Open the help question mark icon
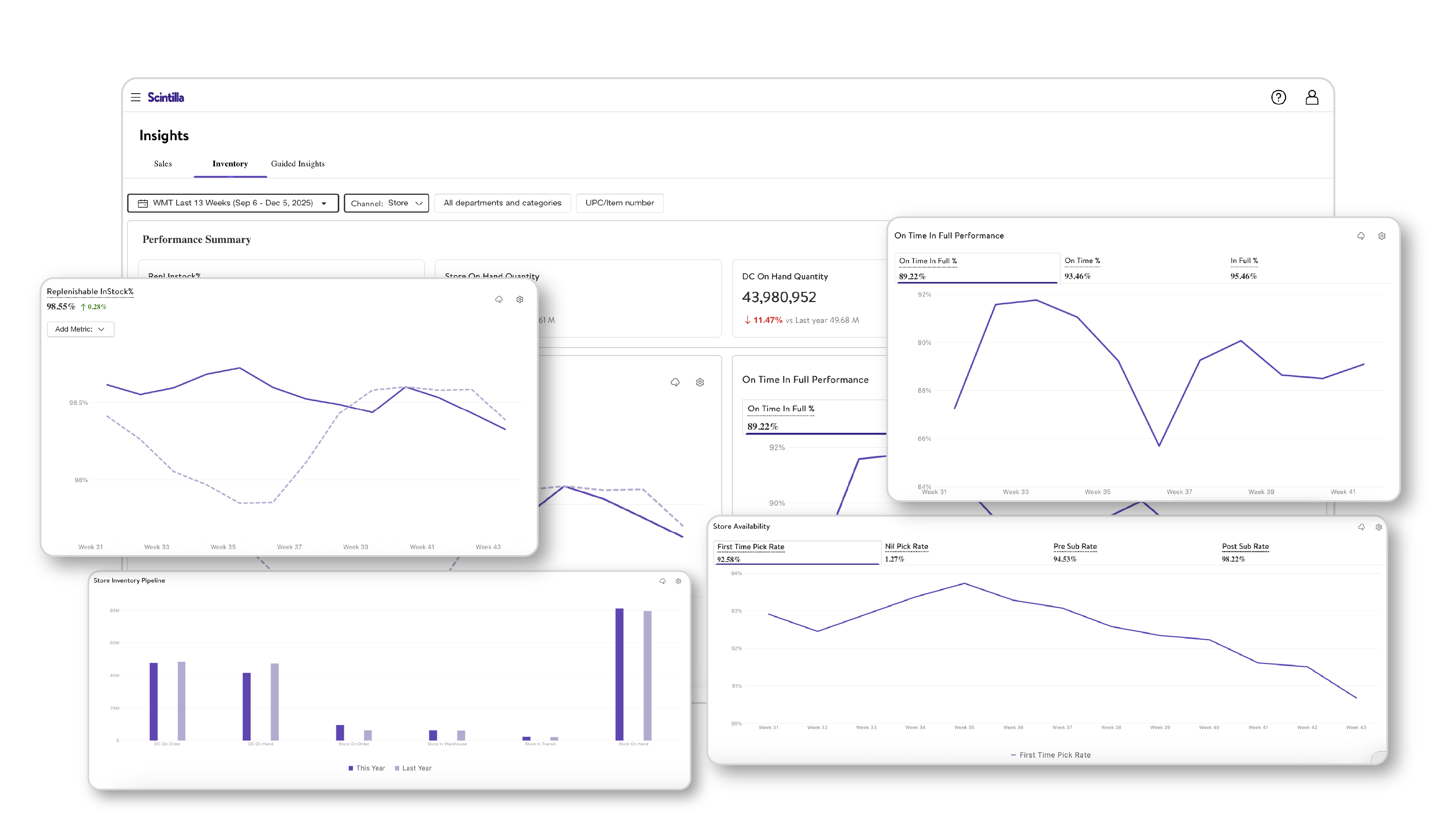This screenshot has width=1456, height=819. (x=1279, y=97)
